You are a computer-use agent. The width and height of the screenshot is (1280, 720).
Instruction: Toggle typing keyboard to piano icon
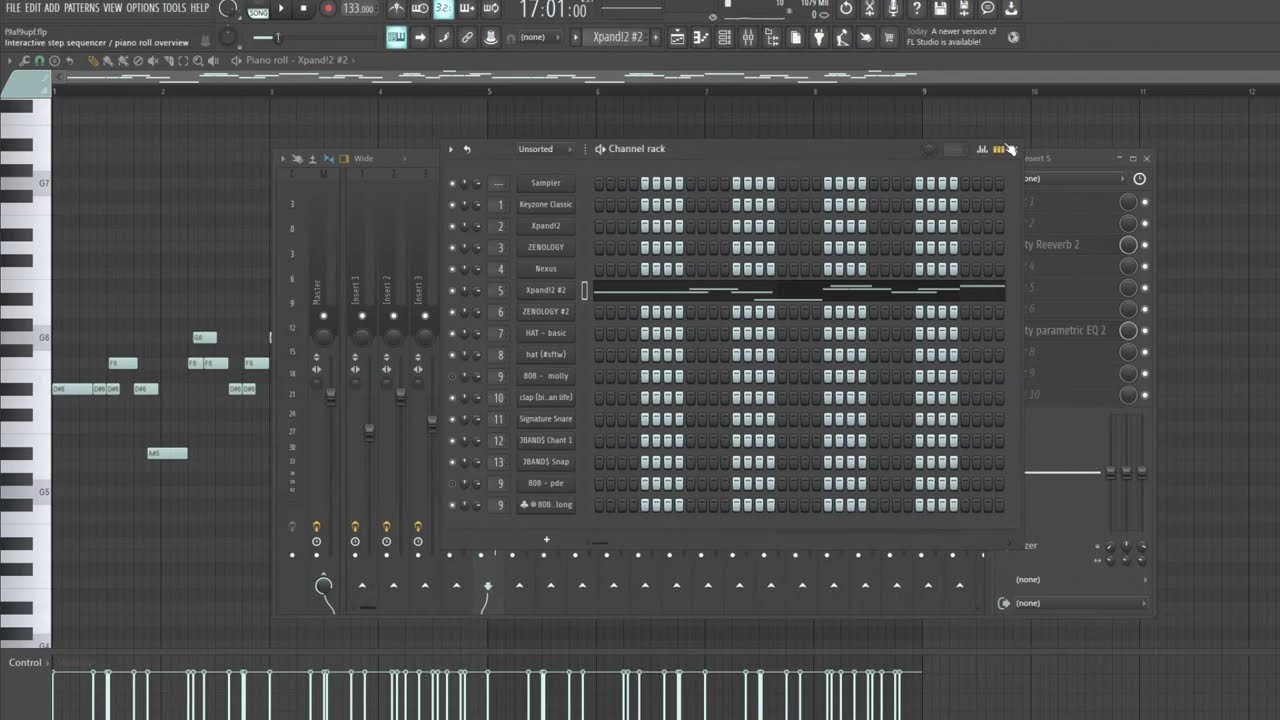point(397,38)
